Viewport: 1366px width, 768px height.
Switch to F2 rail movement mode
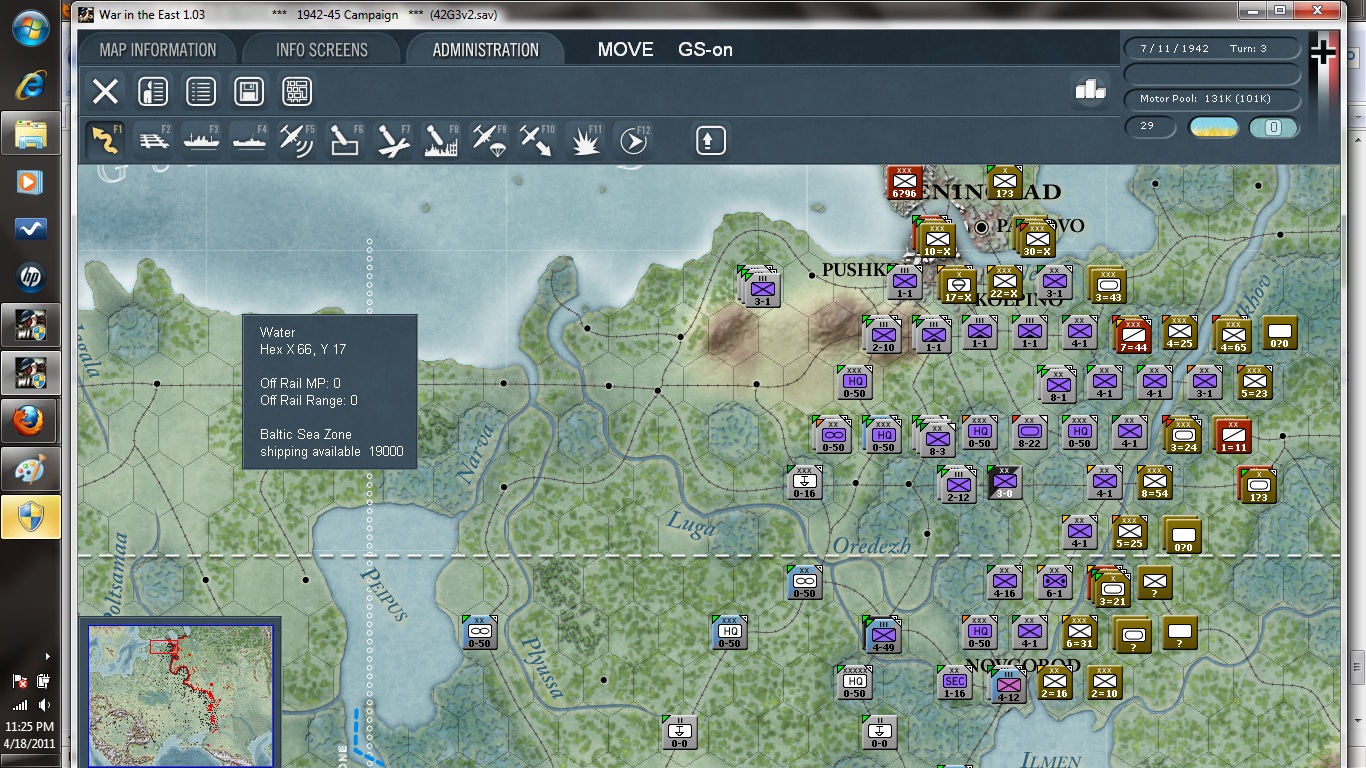click(153, 140)
